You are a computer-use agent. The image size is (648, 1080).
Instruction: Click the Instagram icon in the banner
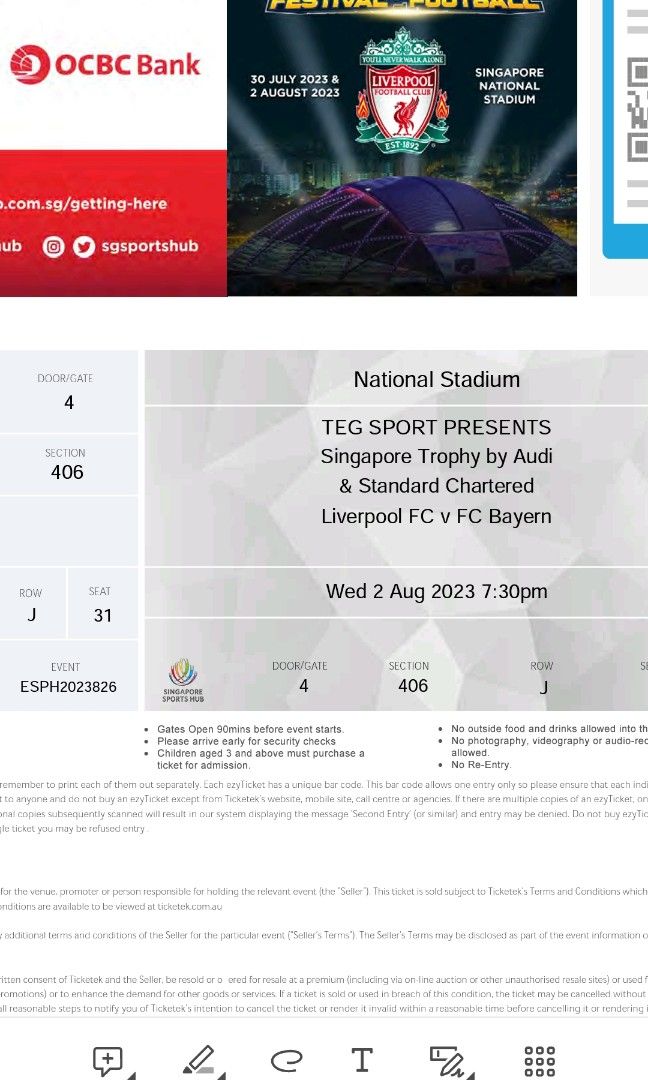point(55,246)
